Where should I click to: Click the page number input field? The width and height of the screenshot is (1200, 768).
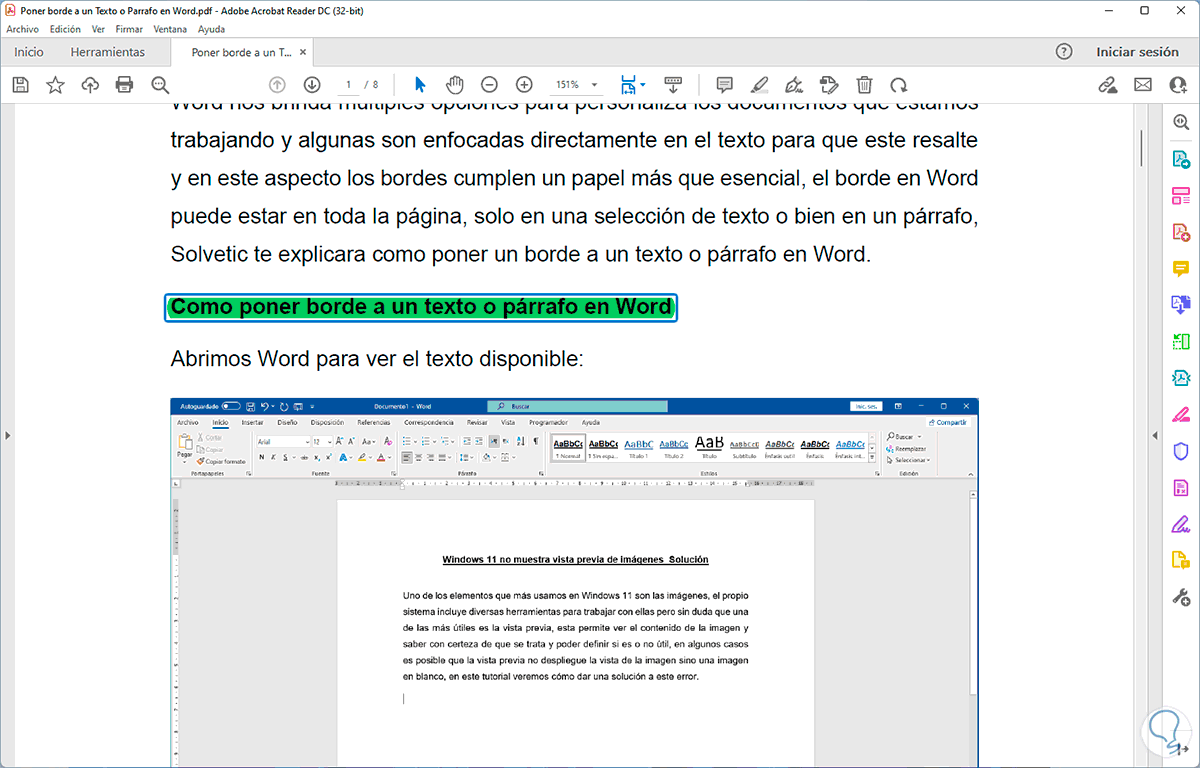click(x=349, y=85)
